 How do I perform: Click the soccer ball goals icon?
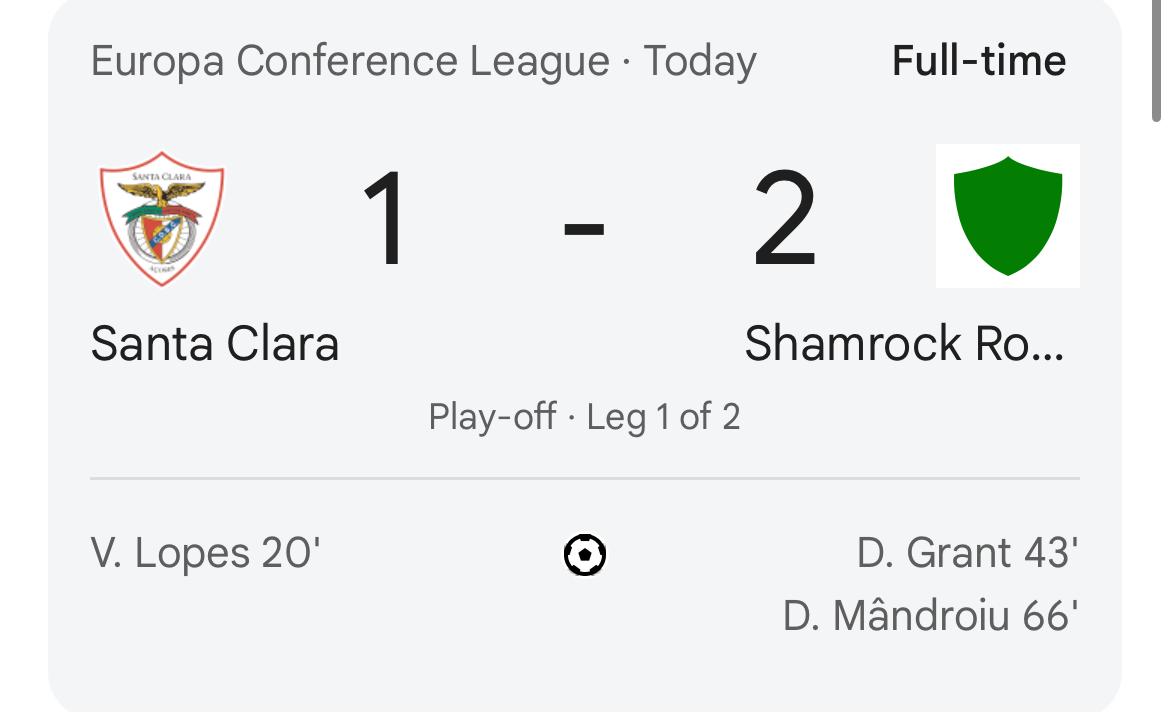click(x=584, y=555)
